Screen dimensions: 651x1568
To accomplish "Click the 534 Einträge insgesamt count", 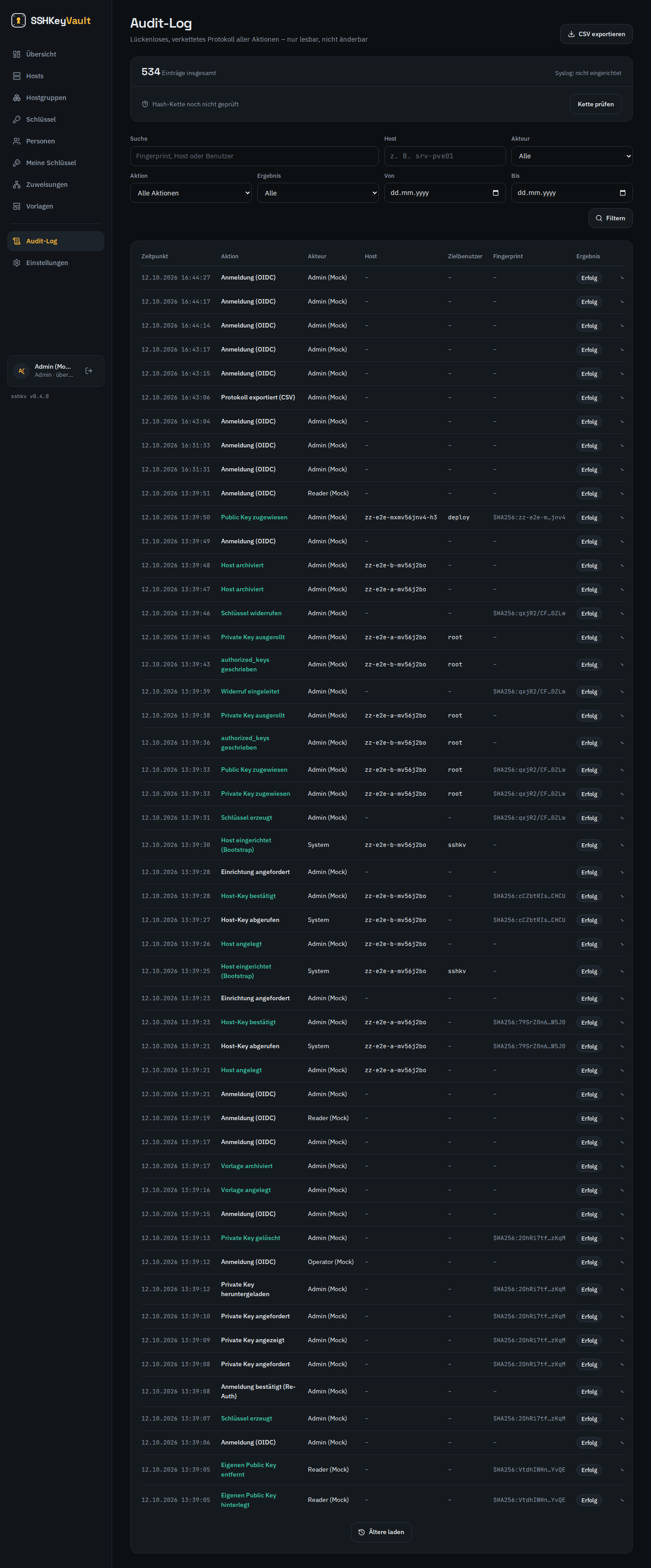I will coord(179,72).
